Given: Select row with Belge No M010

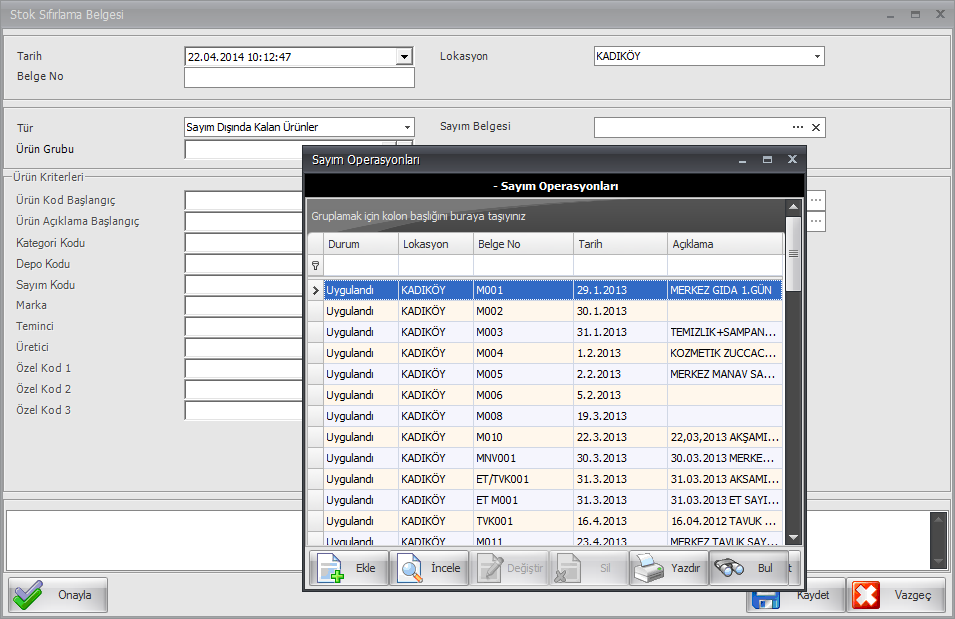Looking at the screenshot, I should (x=553, y=437).
